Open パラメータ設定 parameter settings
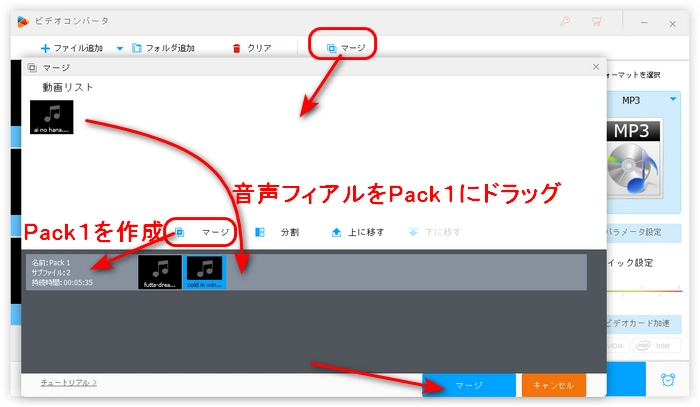This screenshot has height=407, width=700. click(643, 233)
